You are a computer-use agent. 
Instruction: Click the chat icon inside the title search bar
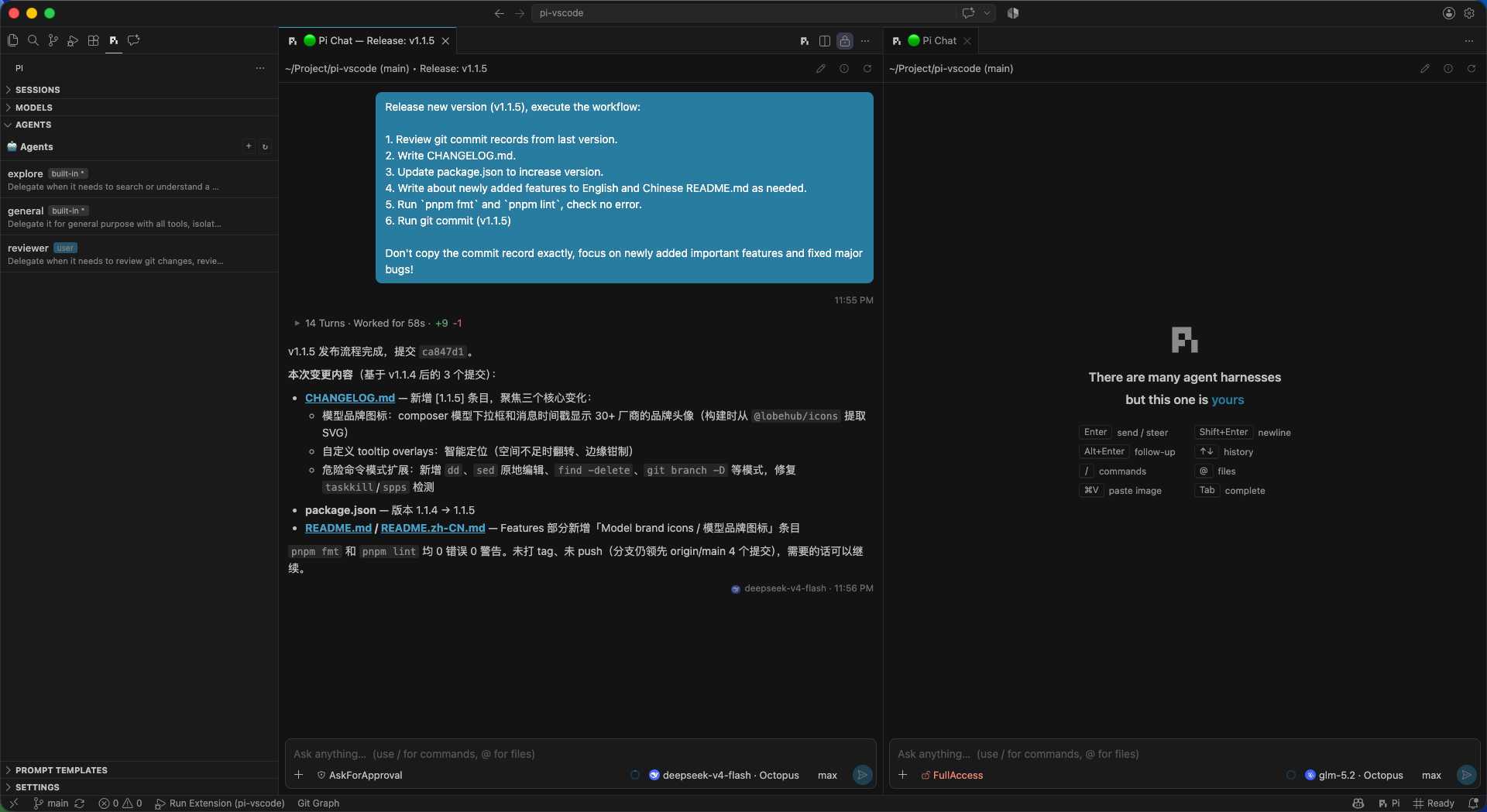click(968, 13)
